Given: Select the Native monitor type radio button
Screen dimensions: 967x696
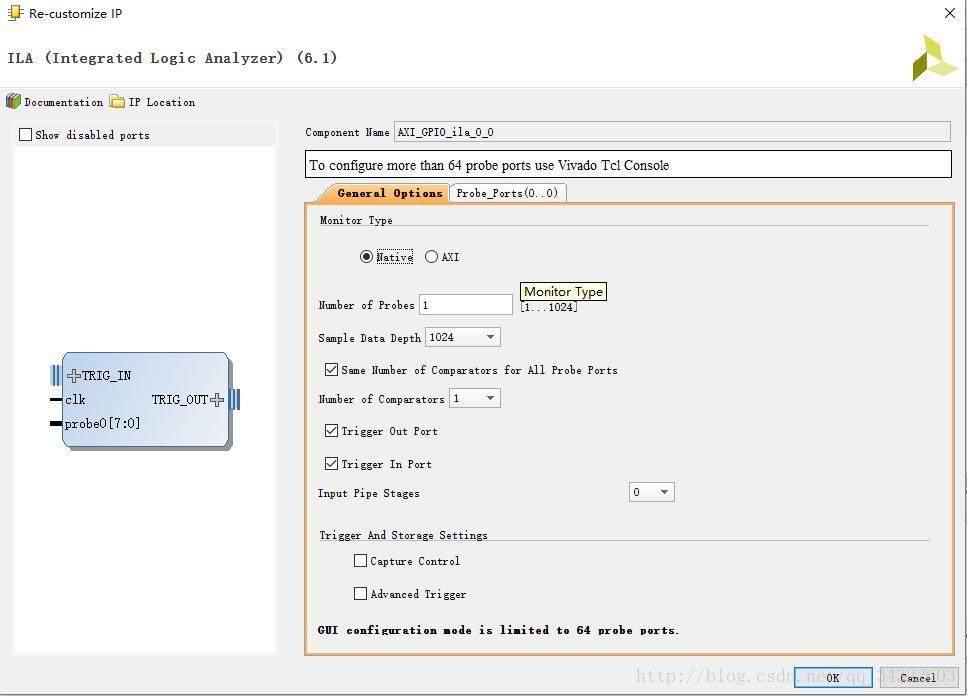Looking at the screenshot, I should pyautogui.click(x=366, y=256).
